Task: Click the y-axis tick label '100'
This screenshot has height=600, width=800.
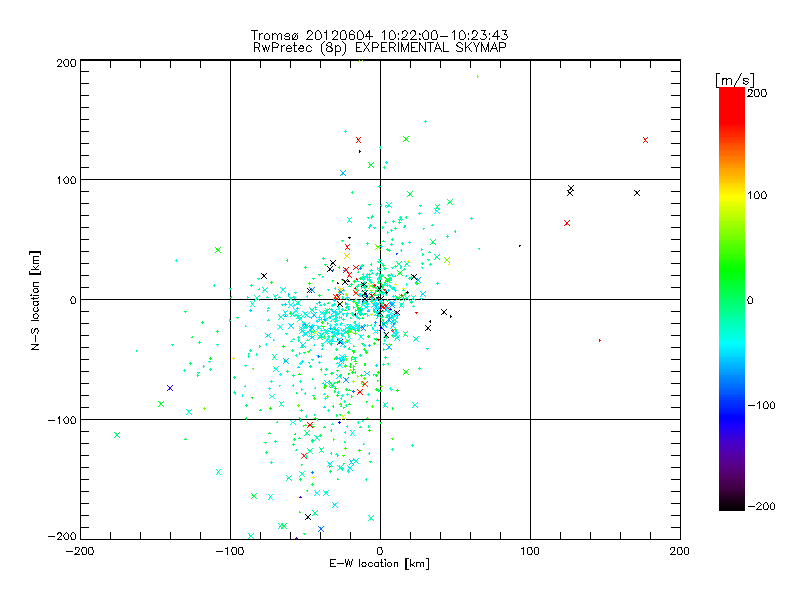Action: coord(66,180)
